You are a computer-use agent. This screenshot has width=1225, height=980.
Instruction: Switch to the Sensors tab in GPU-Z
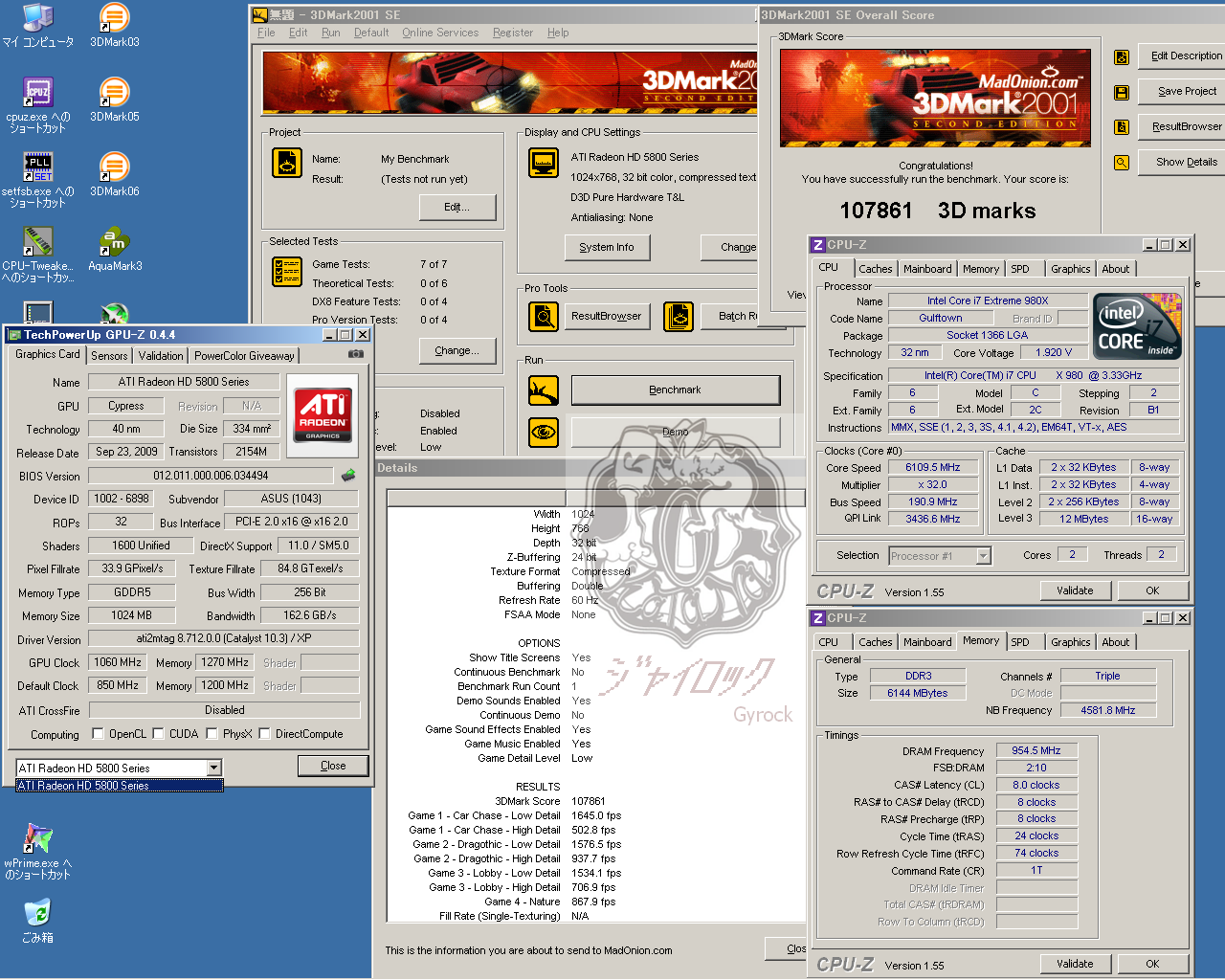click(x=109, y=355)
